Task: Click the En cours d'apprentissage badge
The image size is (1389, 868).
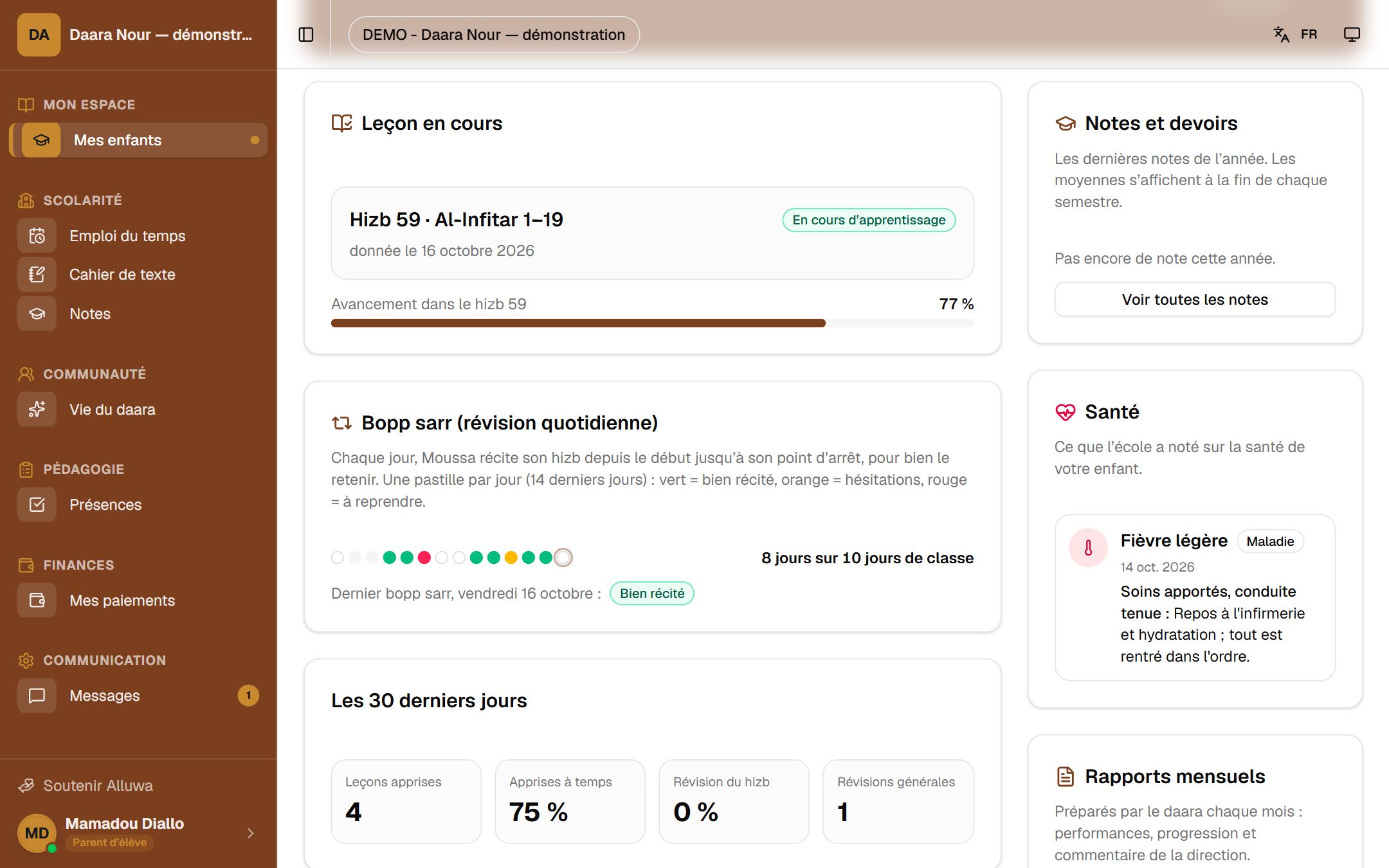Action: (869, 220)
